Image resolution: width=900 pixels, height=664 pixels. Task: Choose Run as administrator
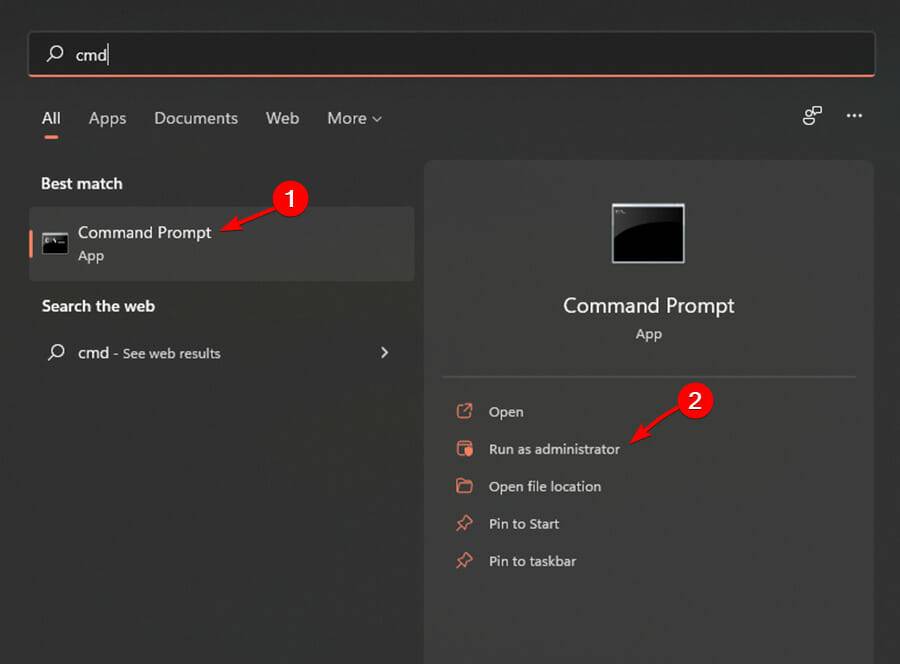pos(554,449)
